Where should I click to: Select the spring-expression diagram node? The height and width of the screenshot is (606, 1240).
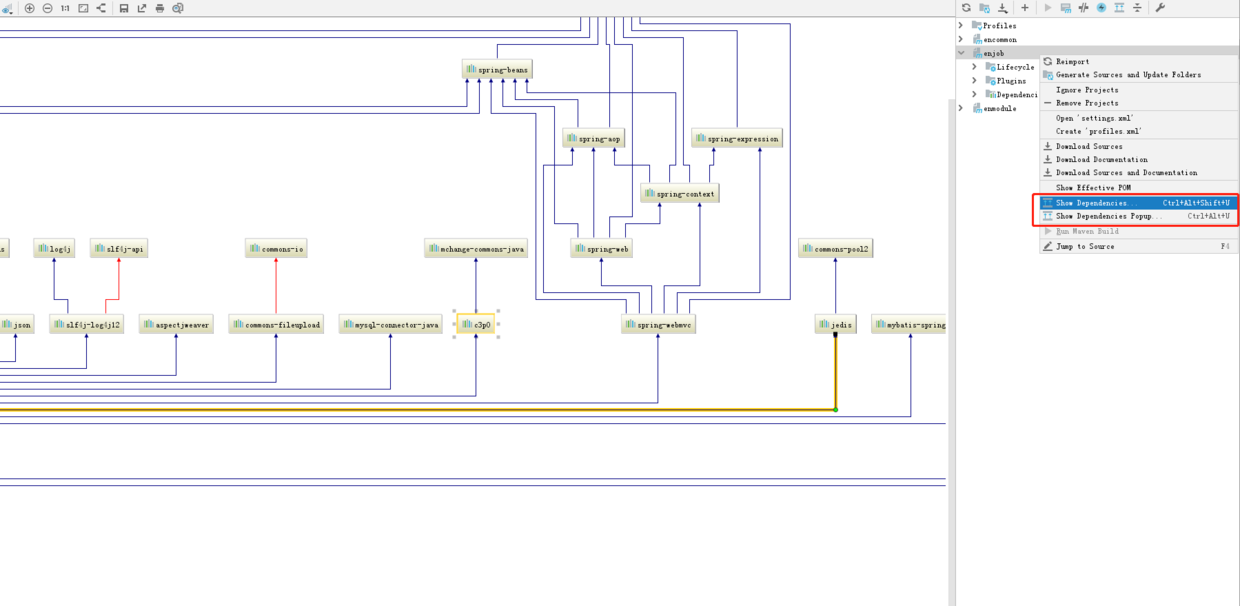(x=736, y=139)
